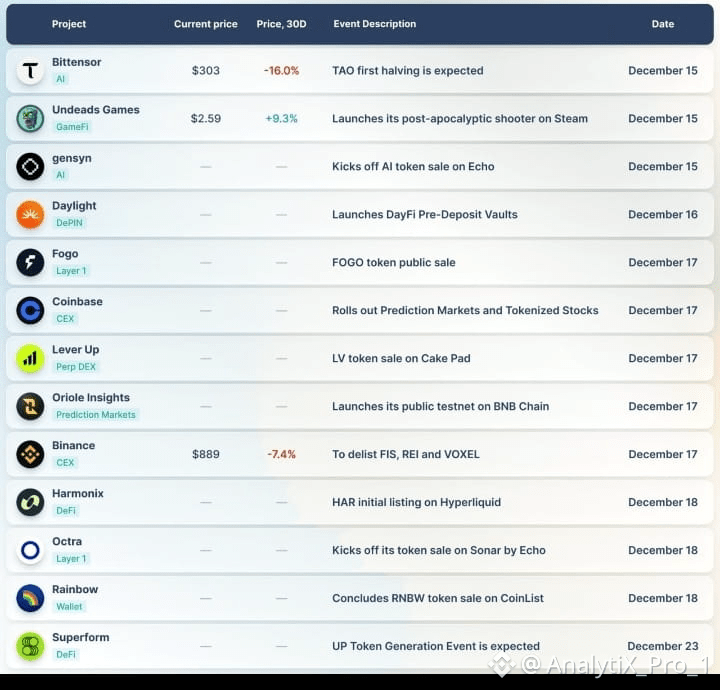Click 'FOGO token public sale'
The height and width of the screenshot is (690, 720).
coord(394,263)
